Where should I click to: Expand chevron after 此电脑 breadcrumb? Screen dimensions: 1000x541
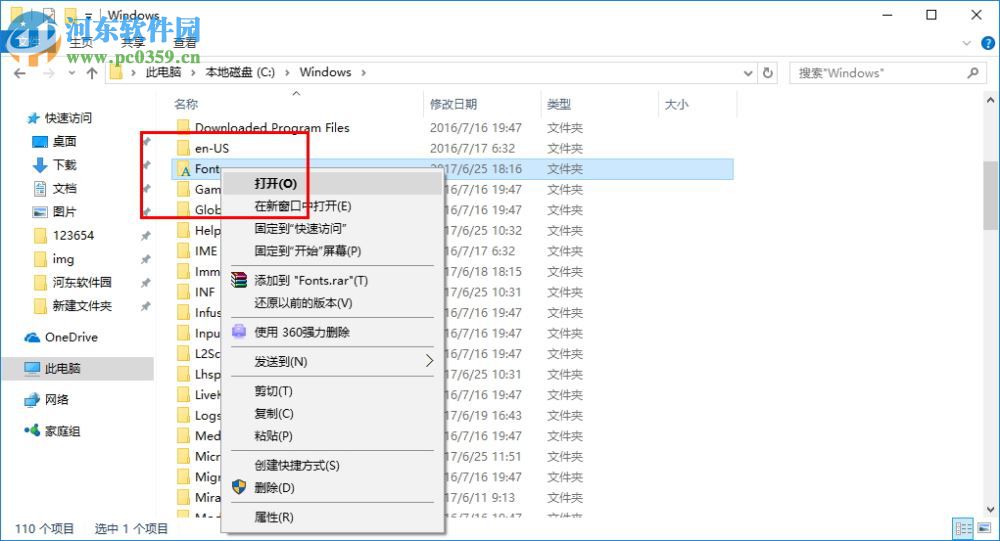click(193, 73)
